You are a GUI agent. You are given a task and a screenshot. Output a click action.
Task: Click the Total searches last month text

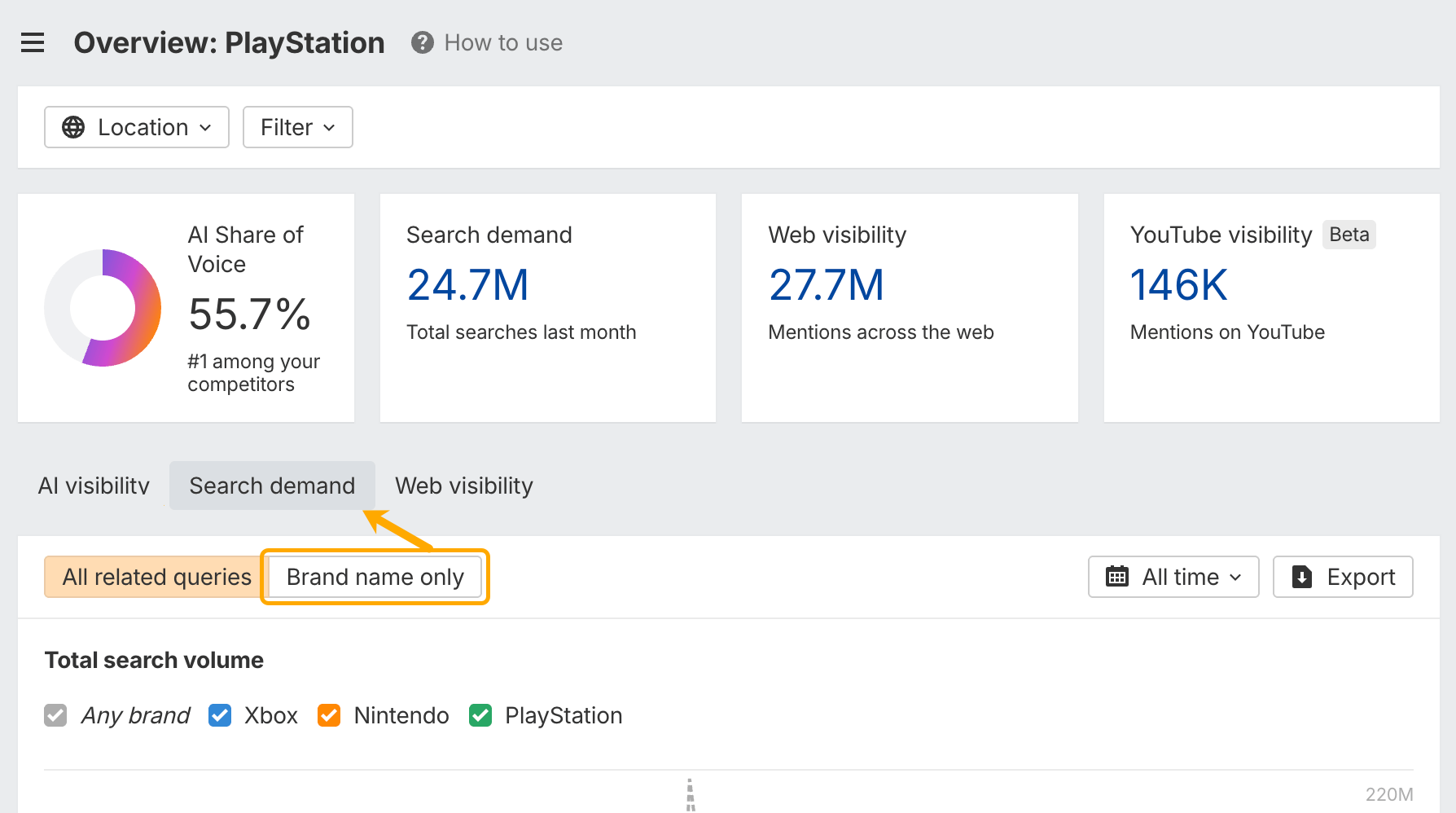coord(521,332)
